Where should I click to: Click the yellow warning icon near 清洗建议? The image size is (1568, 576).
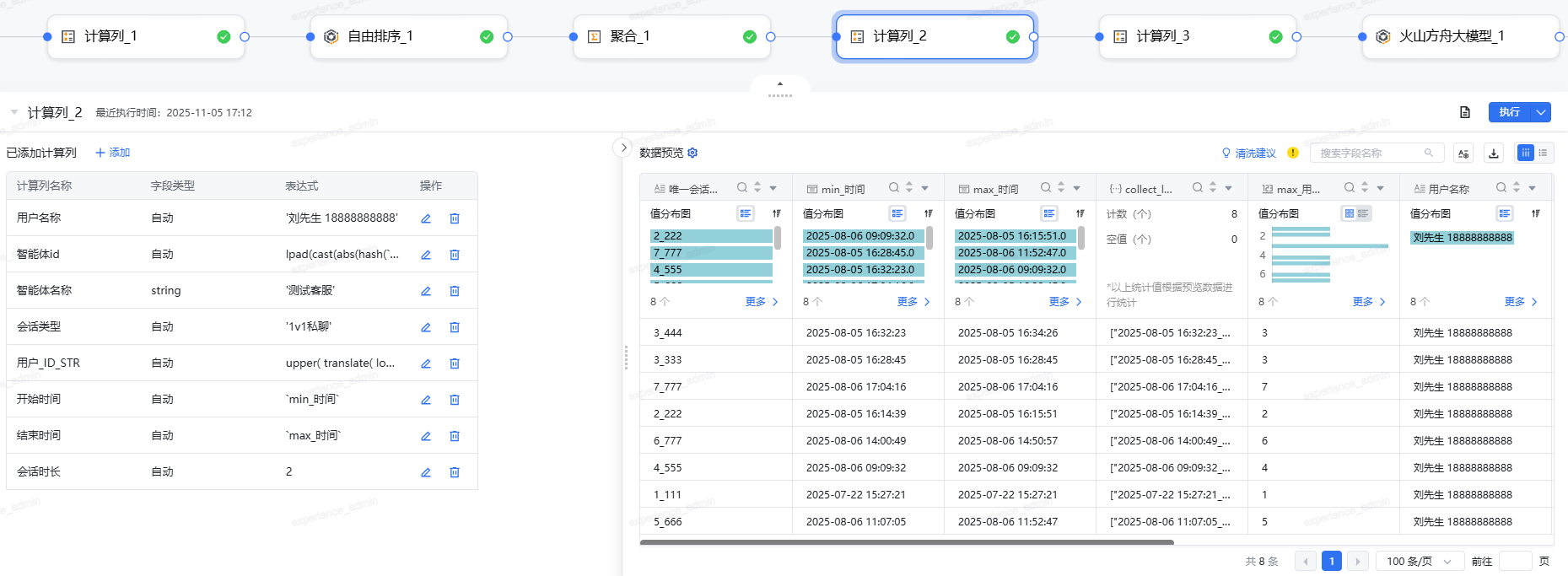1293,153
